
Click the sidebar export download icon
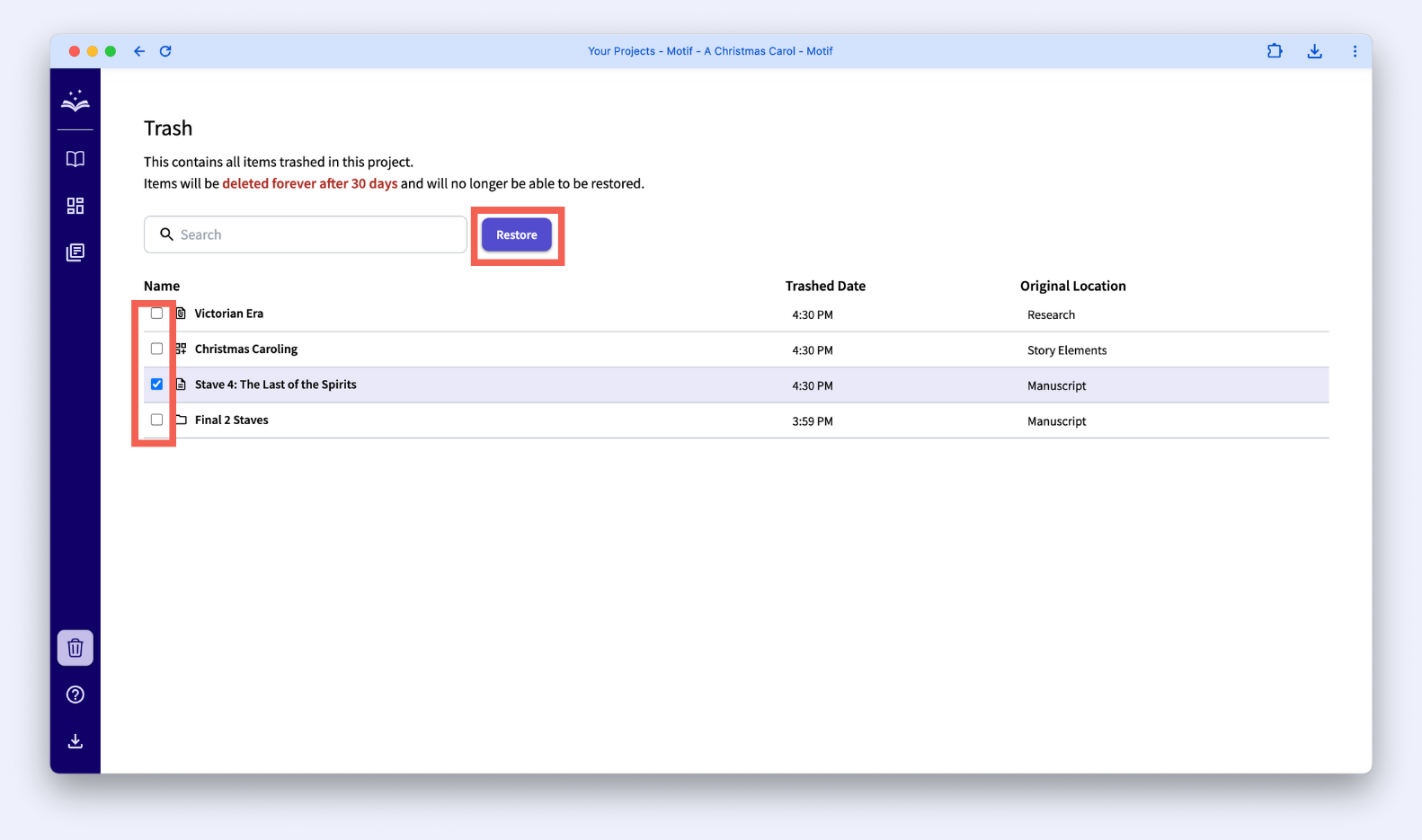coord(76,741)
